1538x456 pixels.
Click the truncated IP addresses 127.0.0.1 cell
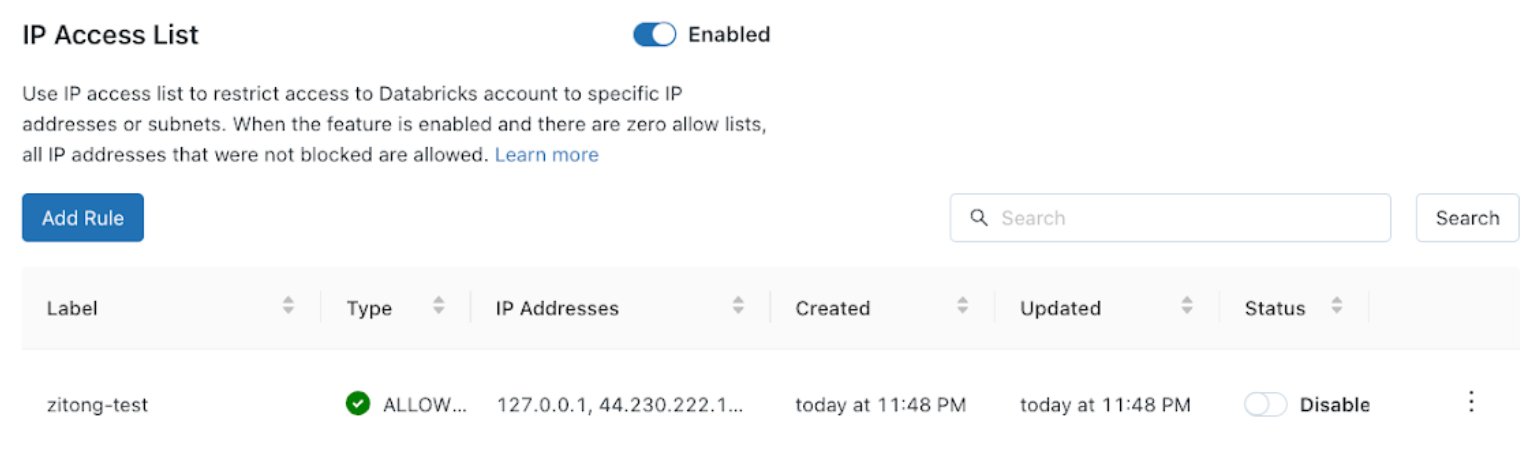click(619, 405)
